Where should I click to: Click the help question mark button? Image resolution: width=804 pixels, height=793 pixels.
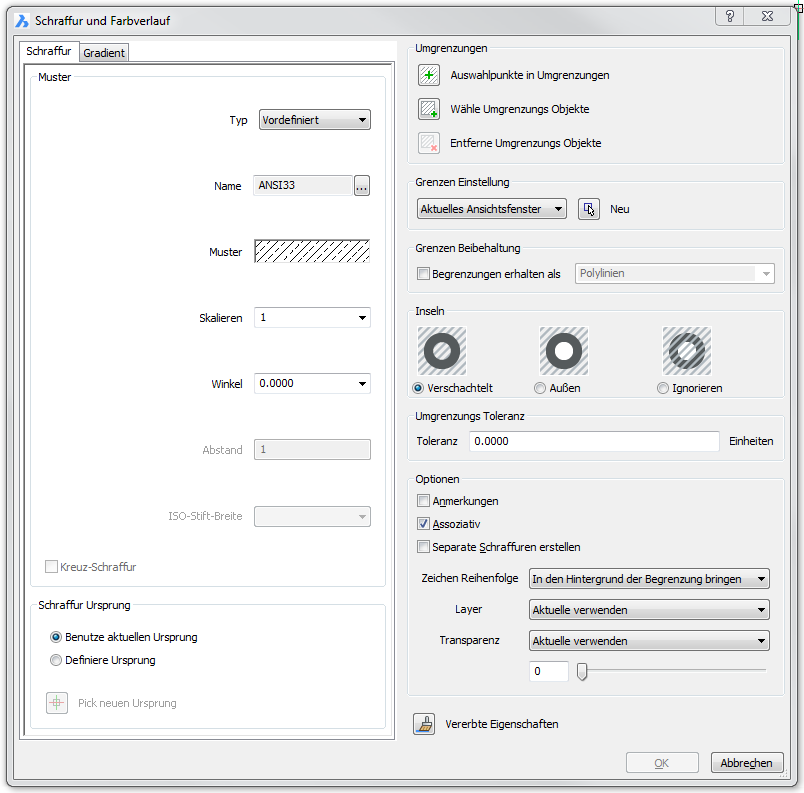coord(730,16)
